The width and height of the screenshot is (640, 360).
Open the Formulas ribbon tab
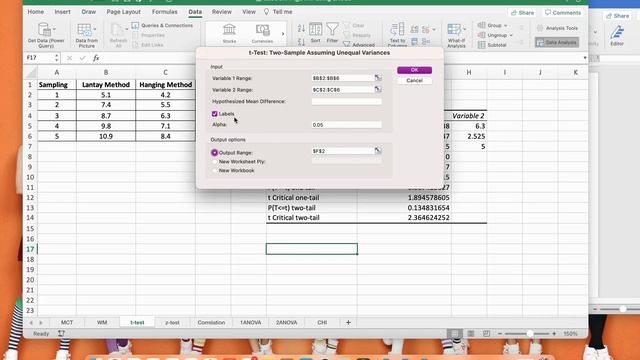coord(164,12)
